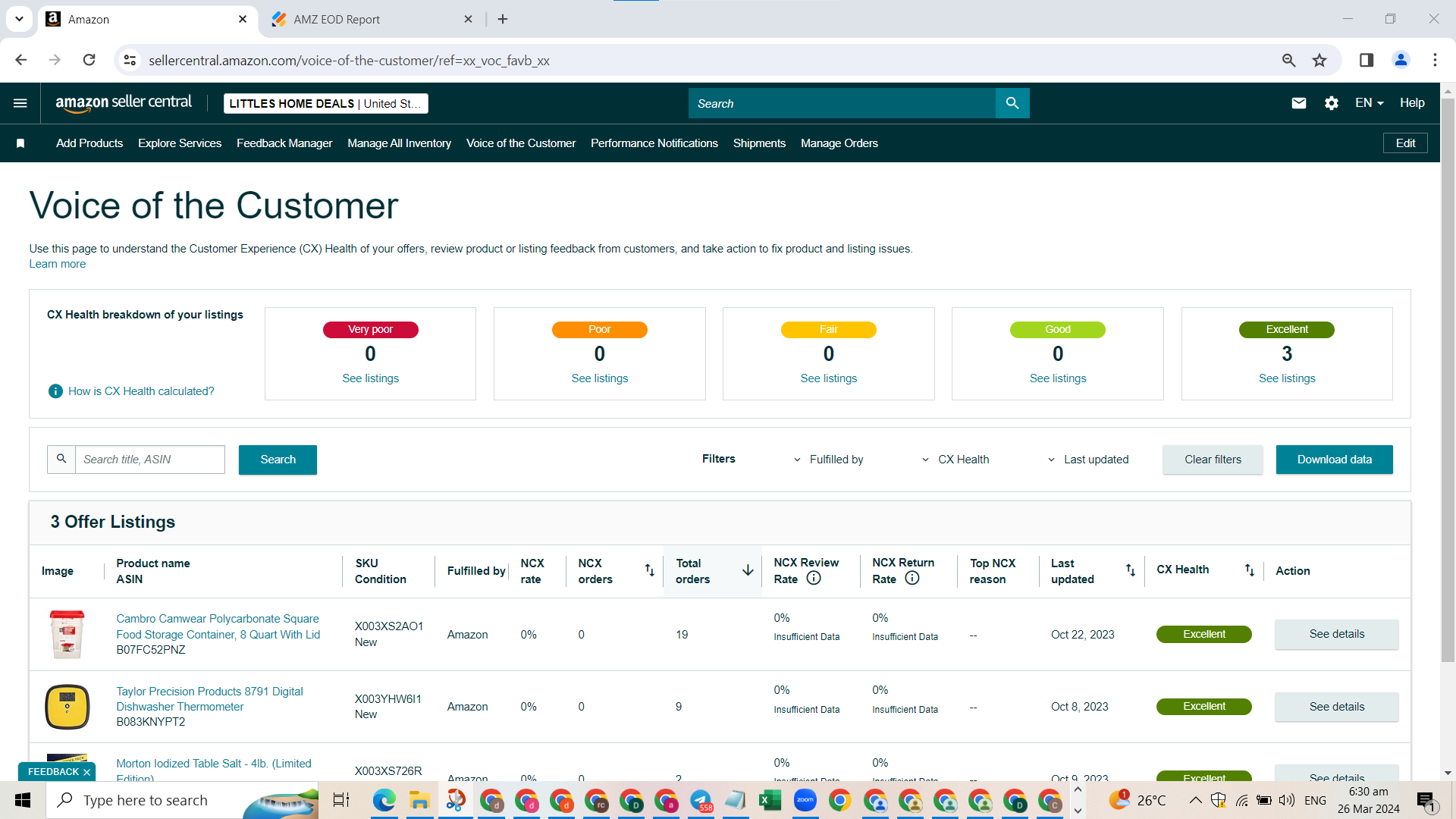Click the CX Health info icon
Image resolution: width=1456 pixels, height=819 pixels.
click(x=55, y=391)
